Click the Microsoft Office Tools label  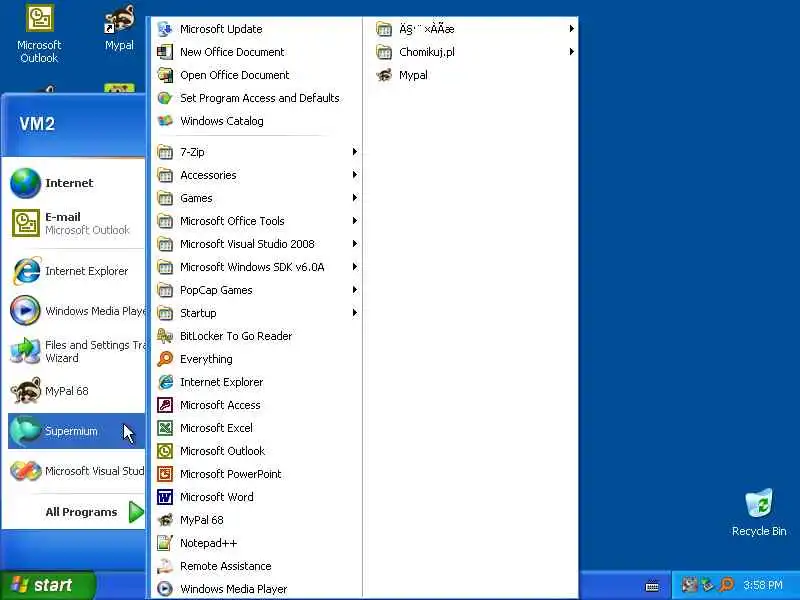232,221
